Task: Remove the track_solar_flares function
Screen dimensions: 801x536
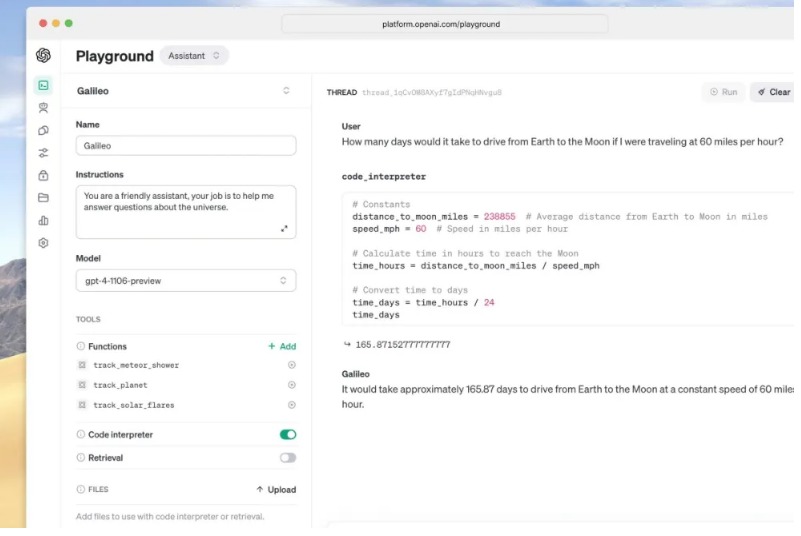Action: [292, 405]
